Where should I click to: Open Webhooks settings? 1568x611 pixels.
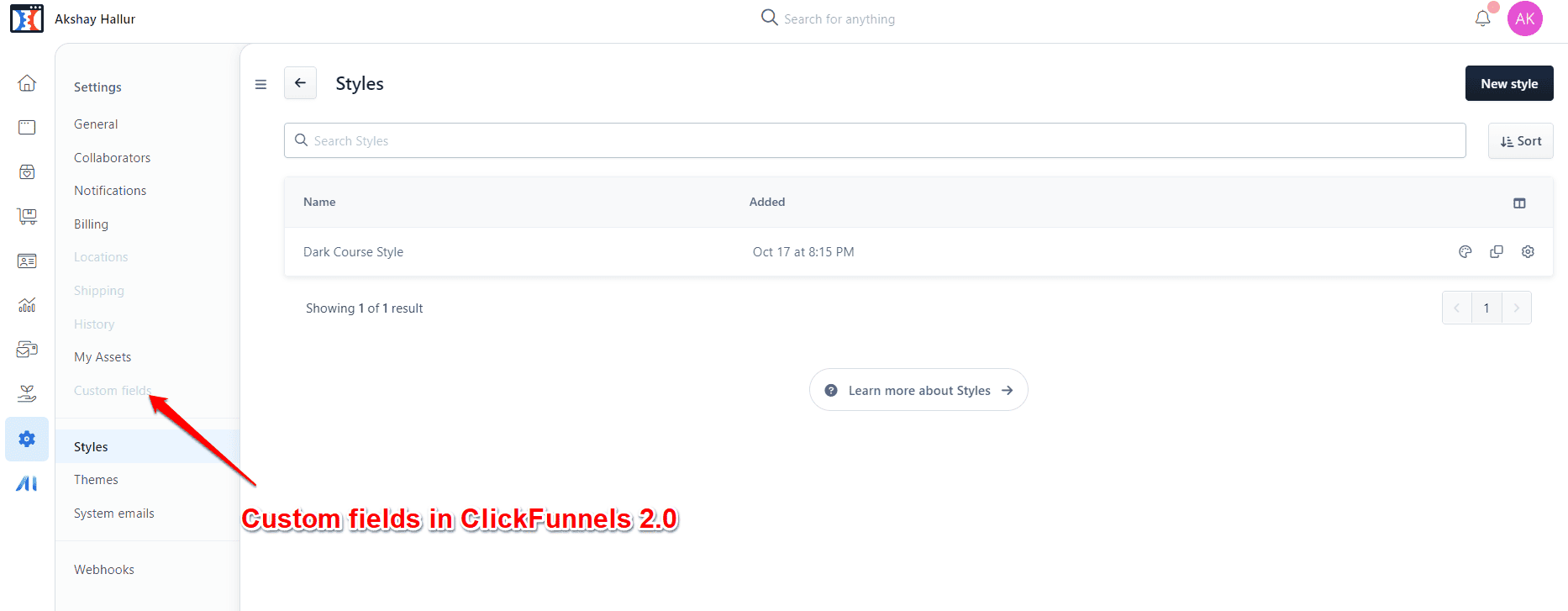point(104,570)
